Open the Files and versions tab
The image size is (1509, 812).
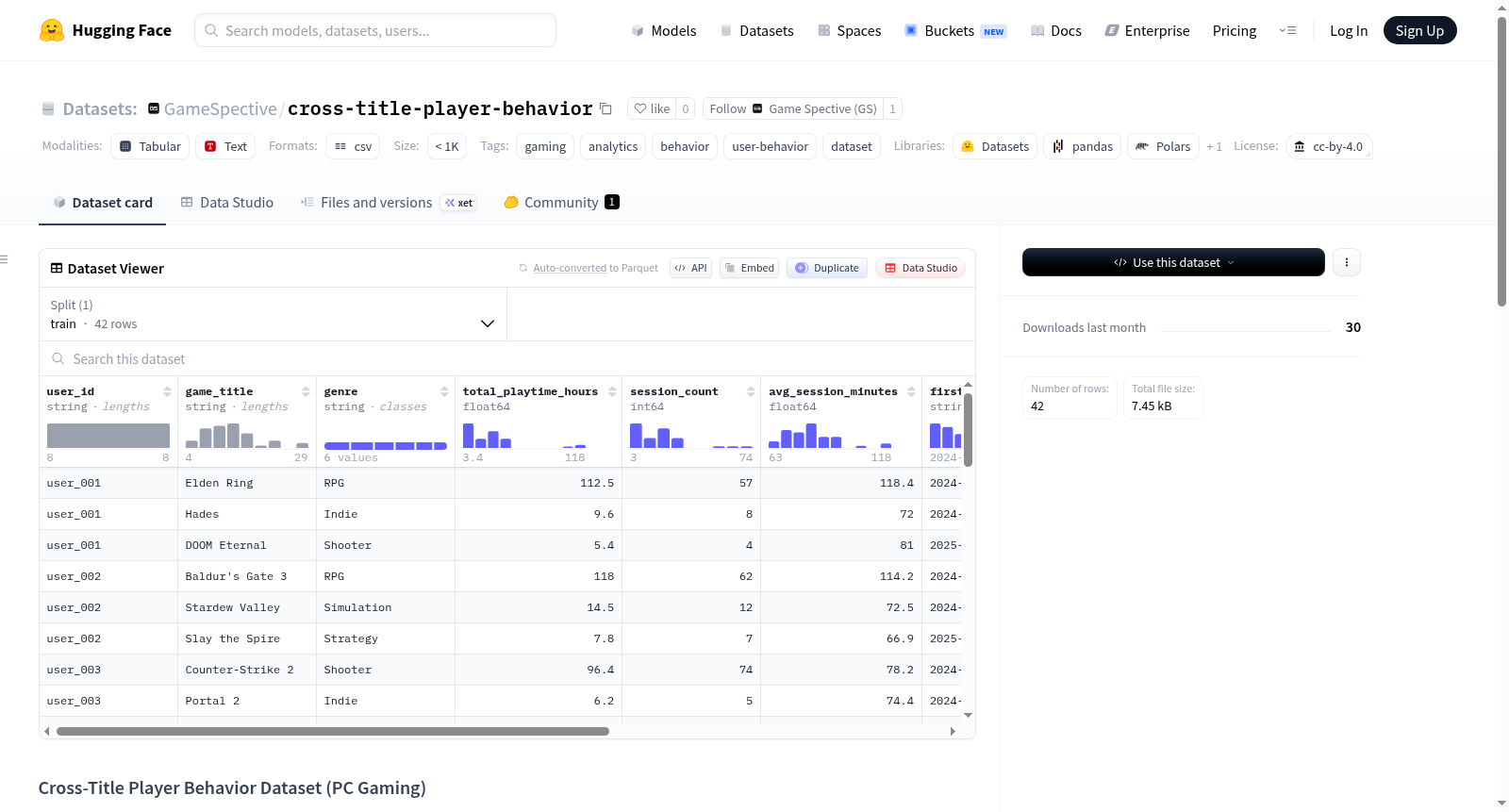[389, 203]
